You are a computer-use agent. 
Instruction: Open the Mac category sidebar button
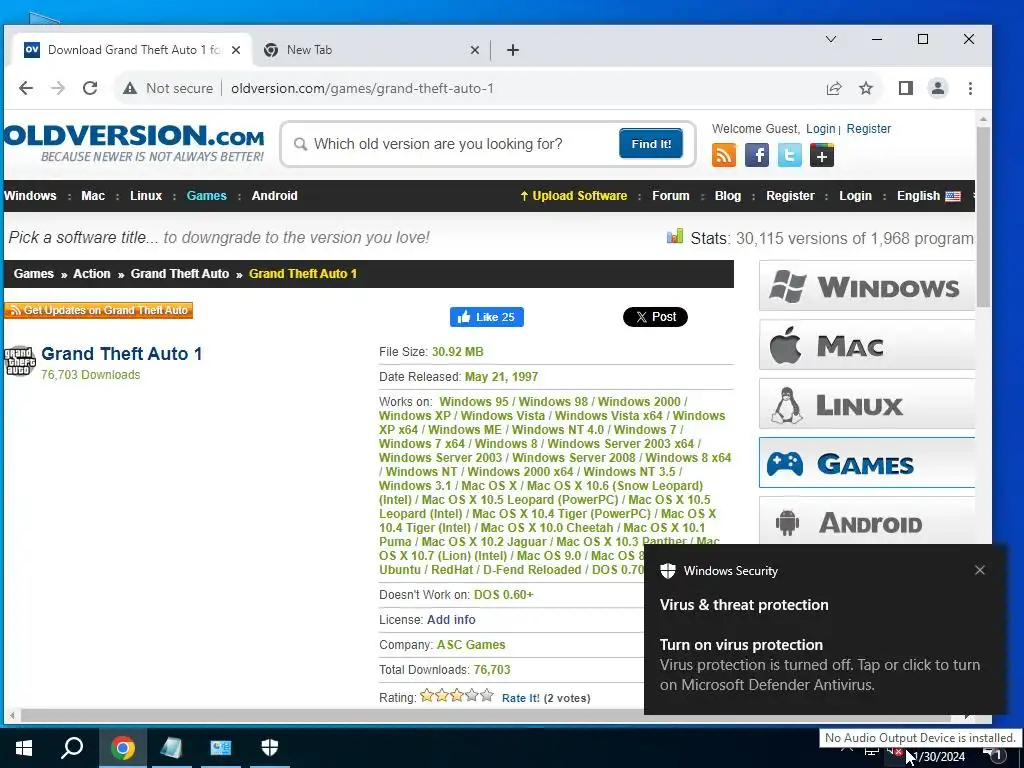(x=867, y=345)
